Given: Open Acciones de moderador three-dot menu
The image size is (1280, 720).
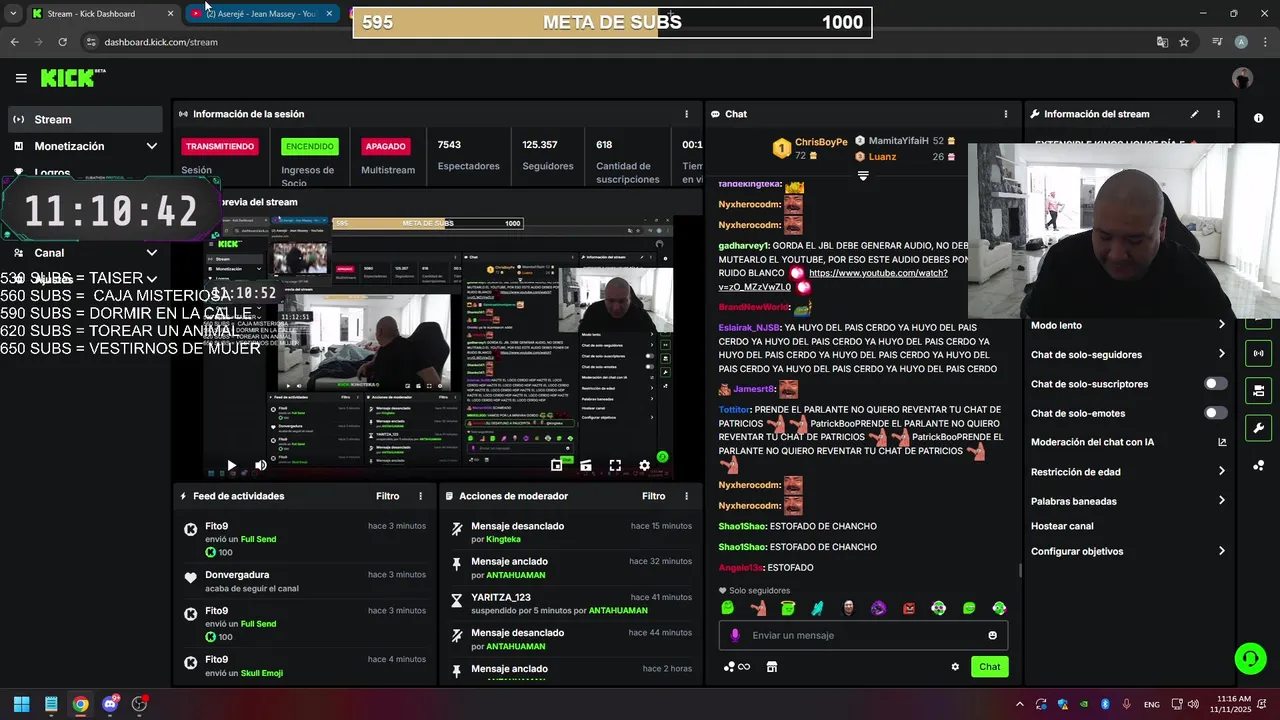Looking at the screenshot, I should 686,496.
